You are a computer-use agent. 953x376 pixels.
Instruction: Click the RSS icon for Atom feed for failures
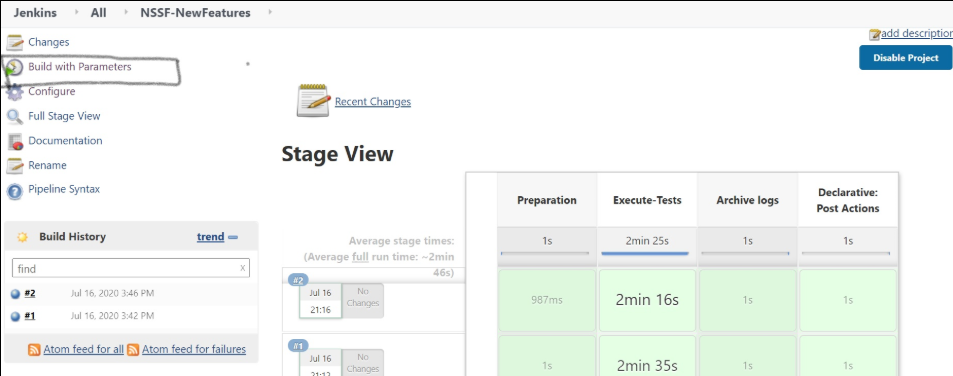coord(133,350)
